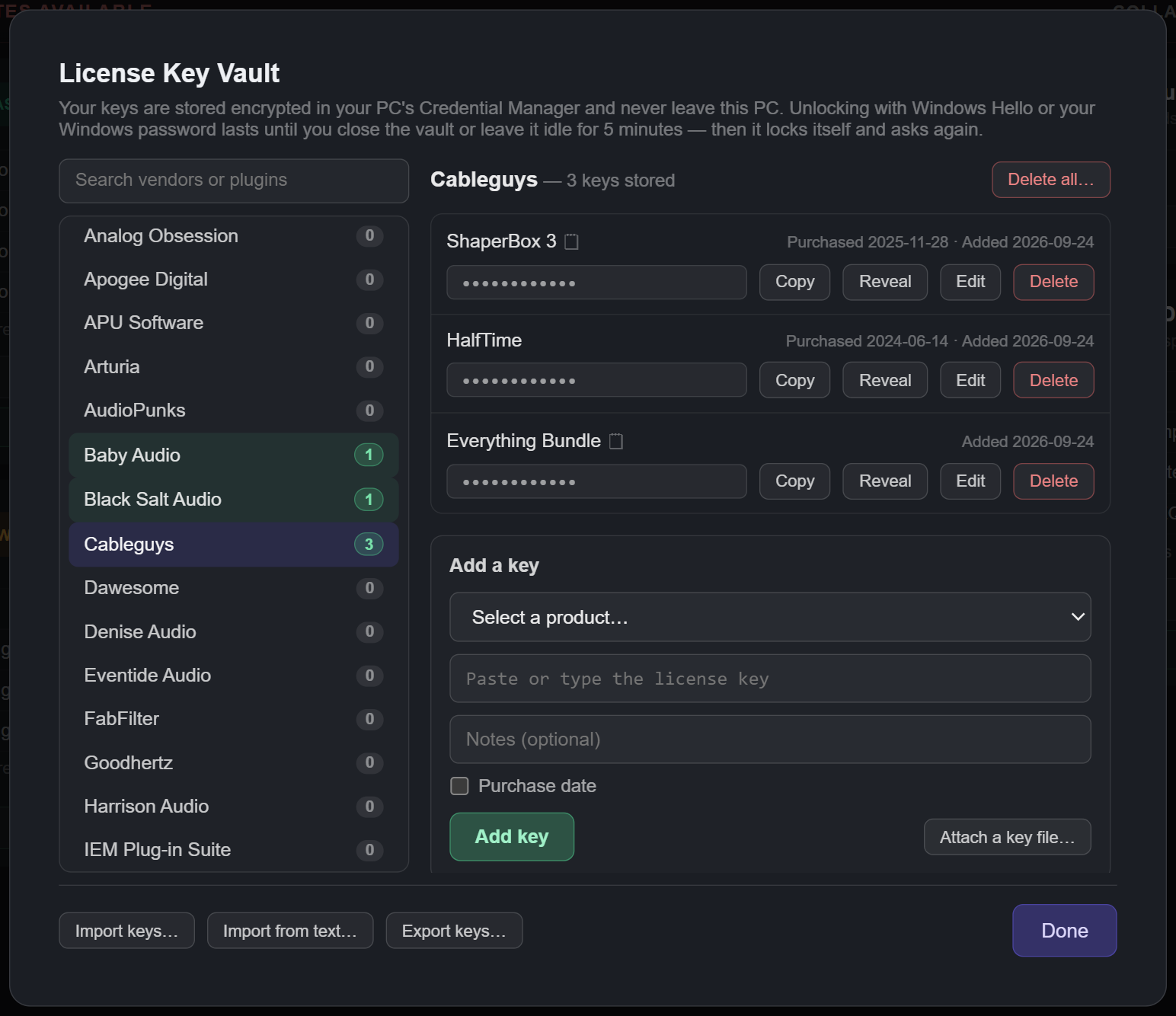Tick the Purchase date checkbox
This screenshot has width=1176, height=1016.
click(x=459, y=786)
